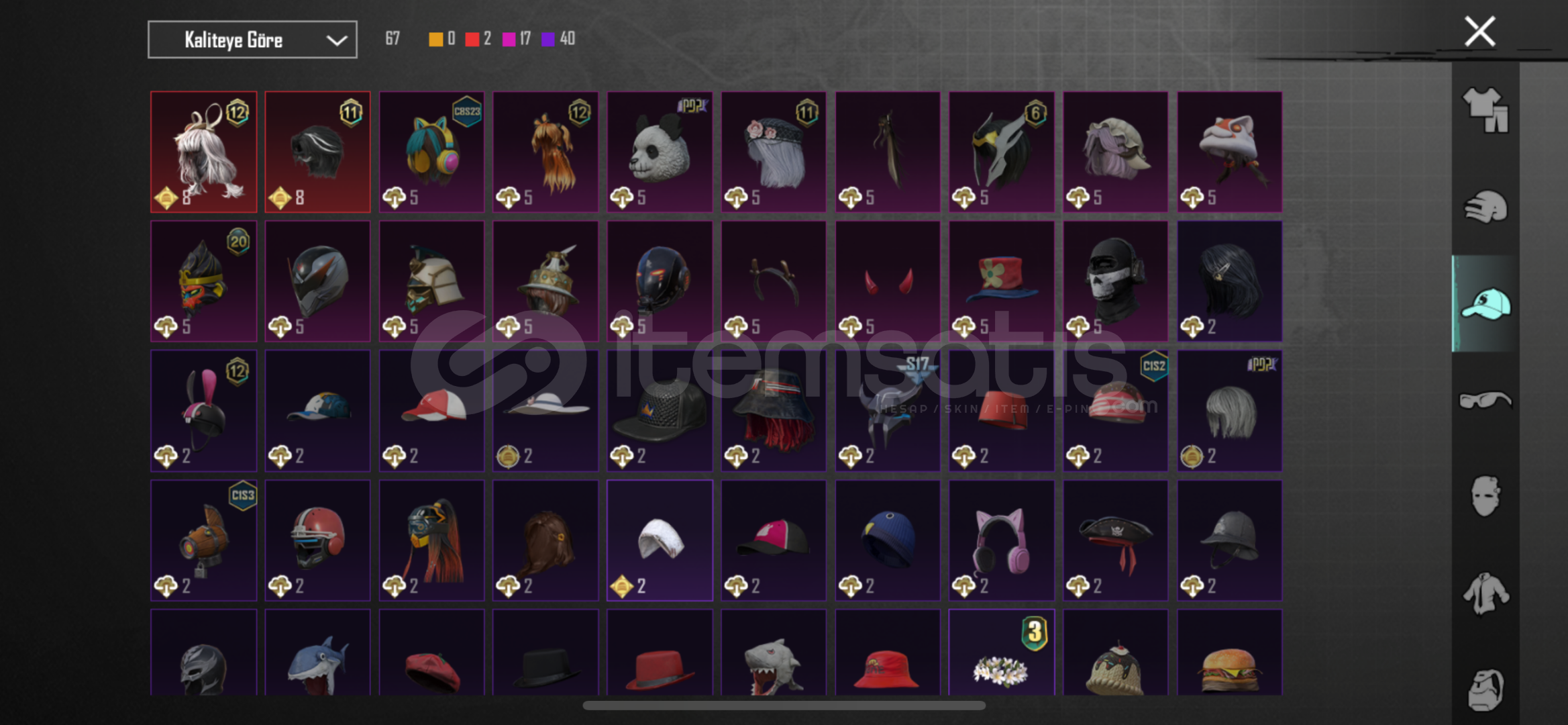The width and height of the screenshot is (1568, 725).
Task: Open the outfits clothing category icon
Action: point(1485,110)
